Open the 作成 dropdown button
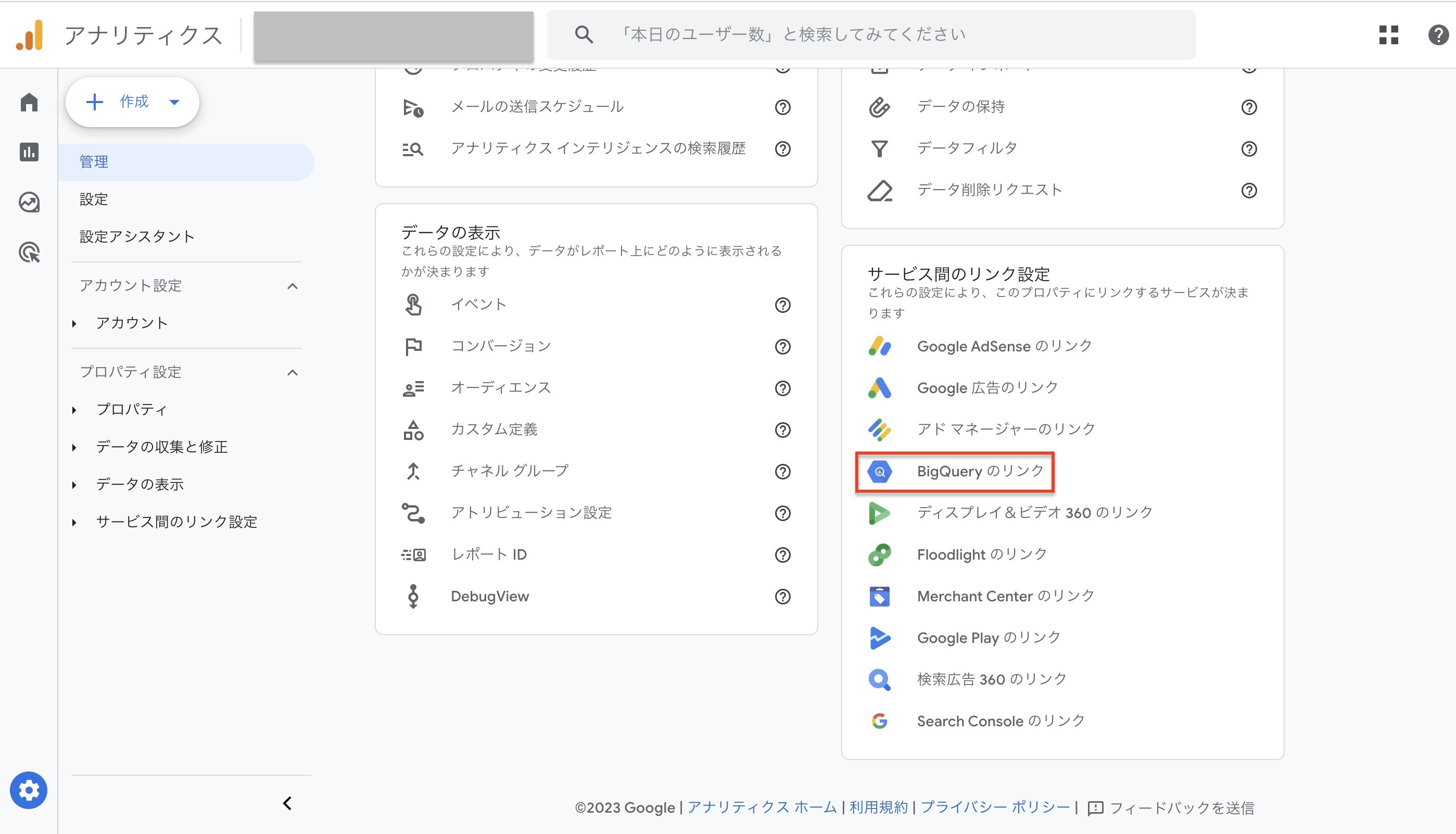 [132, 102]
